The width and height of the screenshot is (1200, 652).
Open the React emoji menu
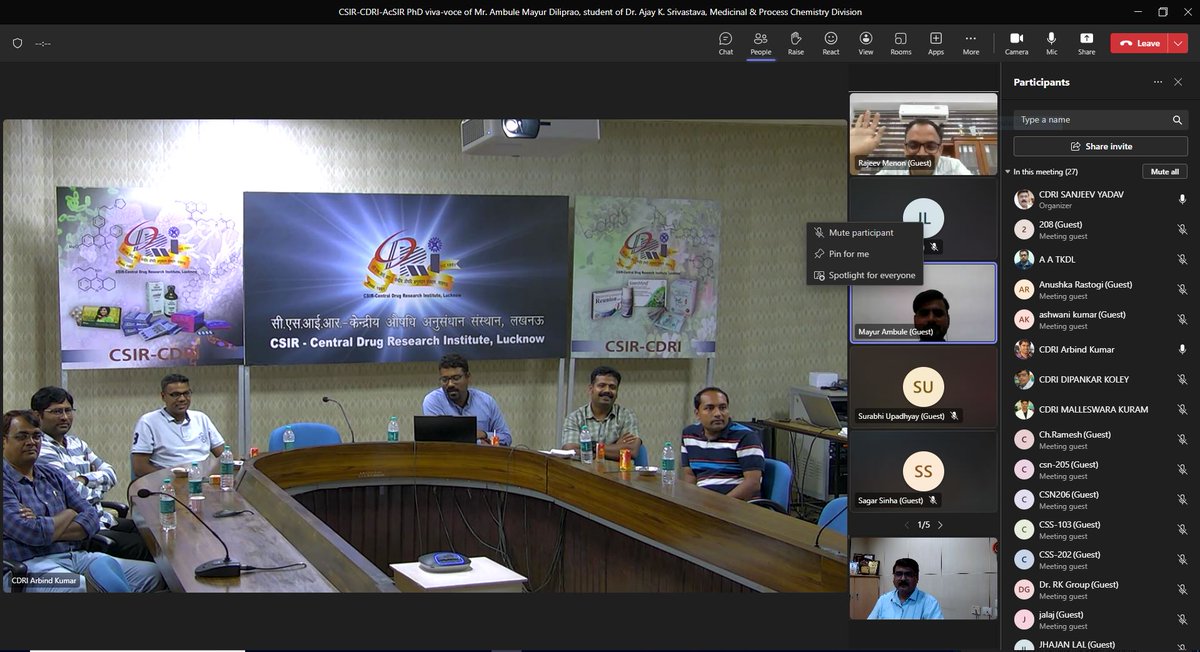coord(831,43)
